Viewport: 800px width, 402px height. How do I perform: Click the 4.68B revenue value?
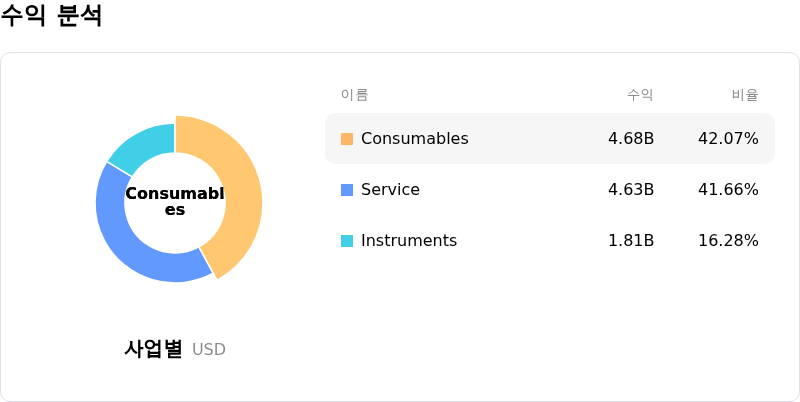click(x=631, y=139)
